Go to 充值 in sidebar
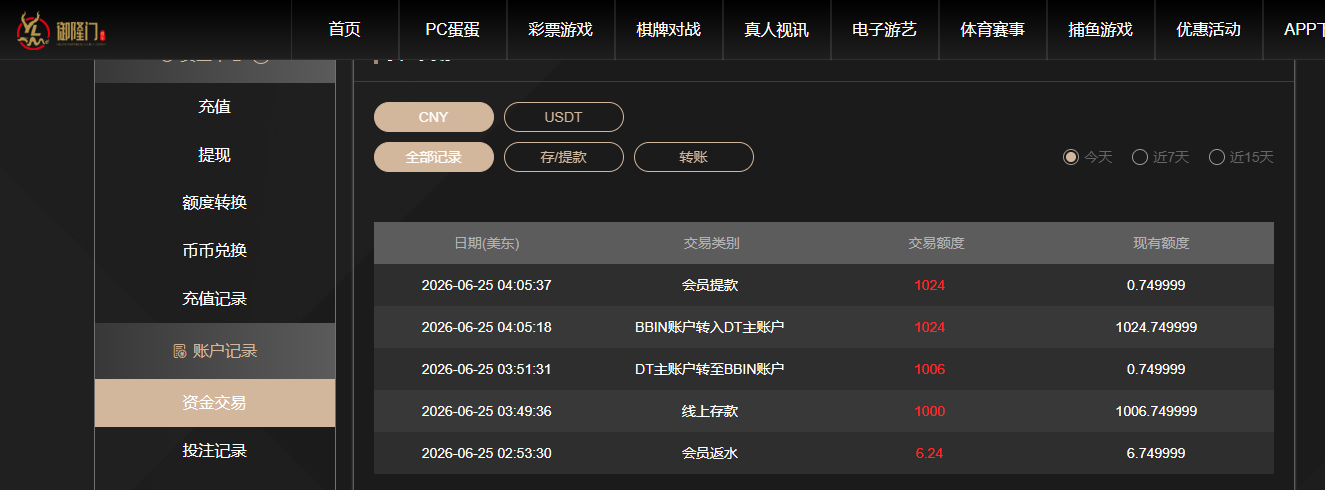This screenshot has width=1325, height=490. pyautogui.click(x=215, y=107)
